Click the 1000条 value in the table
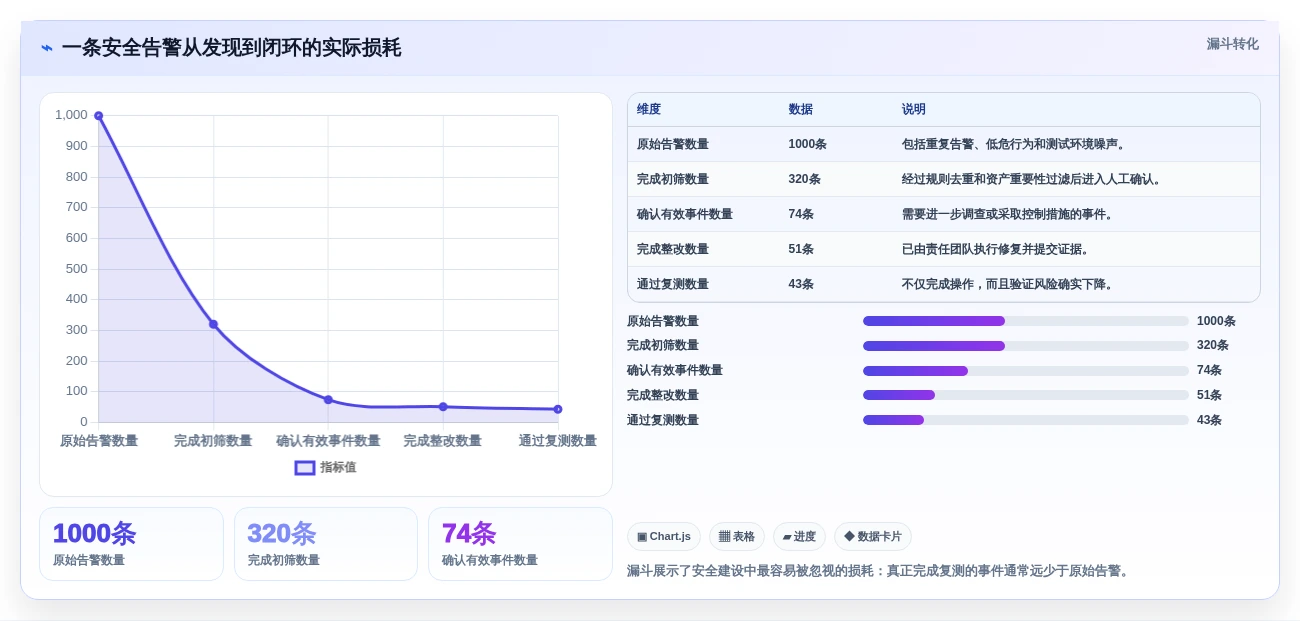The width and height of the screenshot is (1300, 621). tap(807, 144)
